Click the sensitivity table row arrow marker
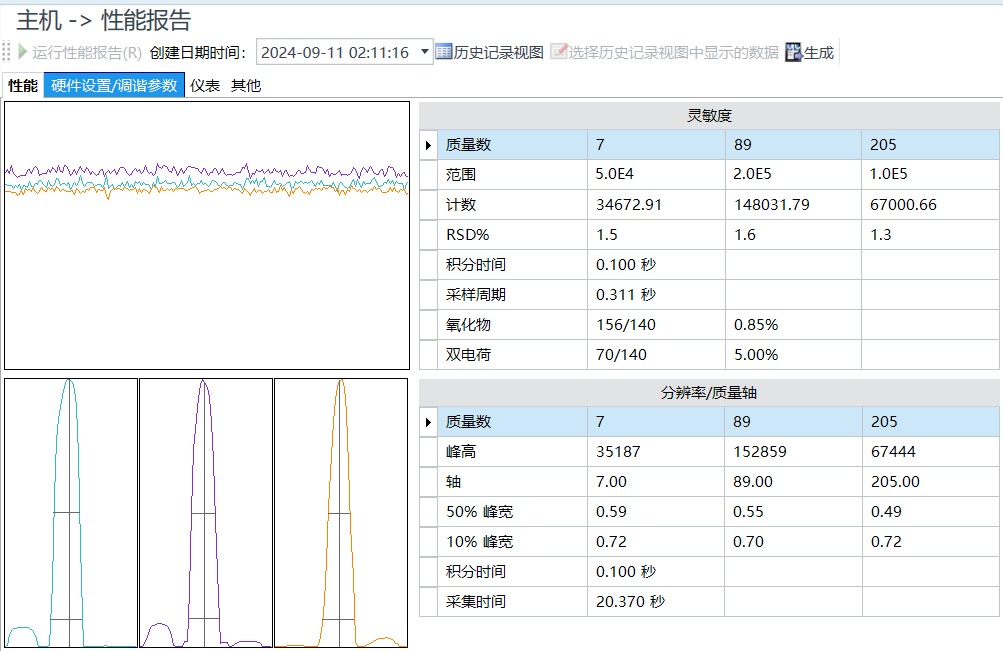 click(429, 145)
